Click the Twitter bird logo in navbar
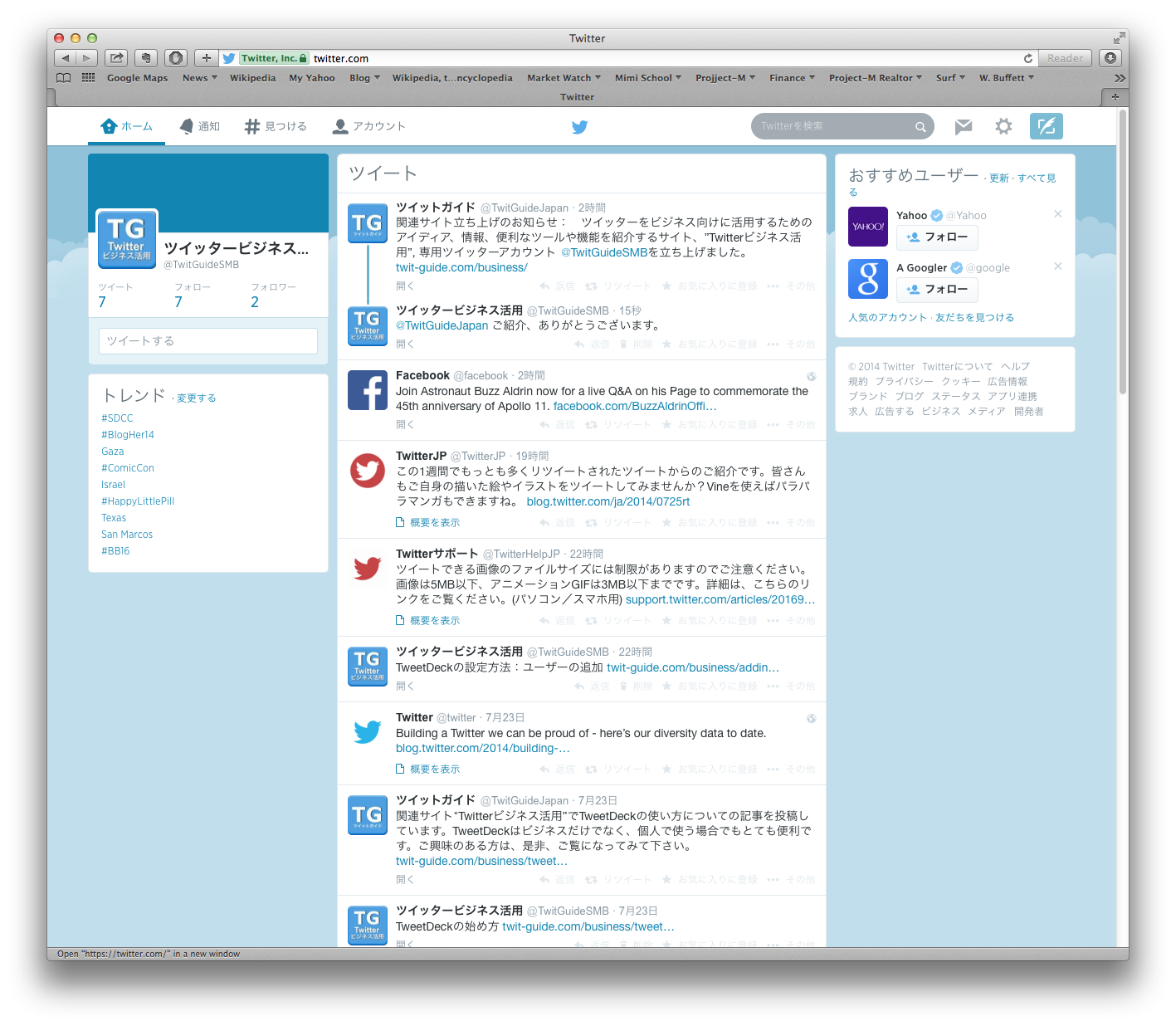 coord(579,127)
